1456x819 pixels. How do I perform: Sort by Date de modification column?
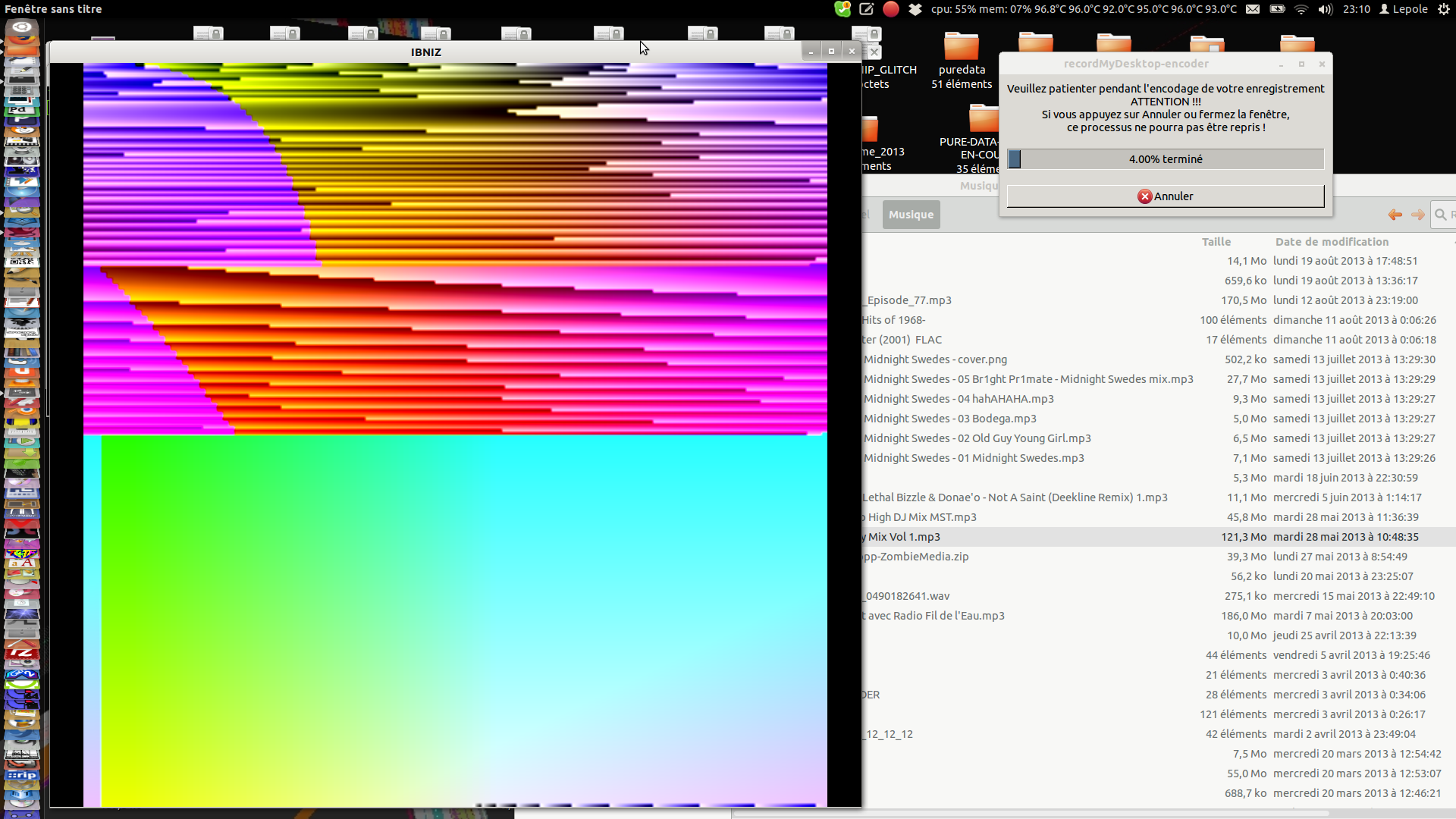[x=1332, y=242]
